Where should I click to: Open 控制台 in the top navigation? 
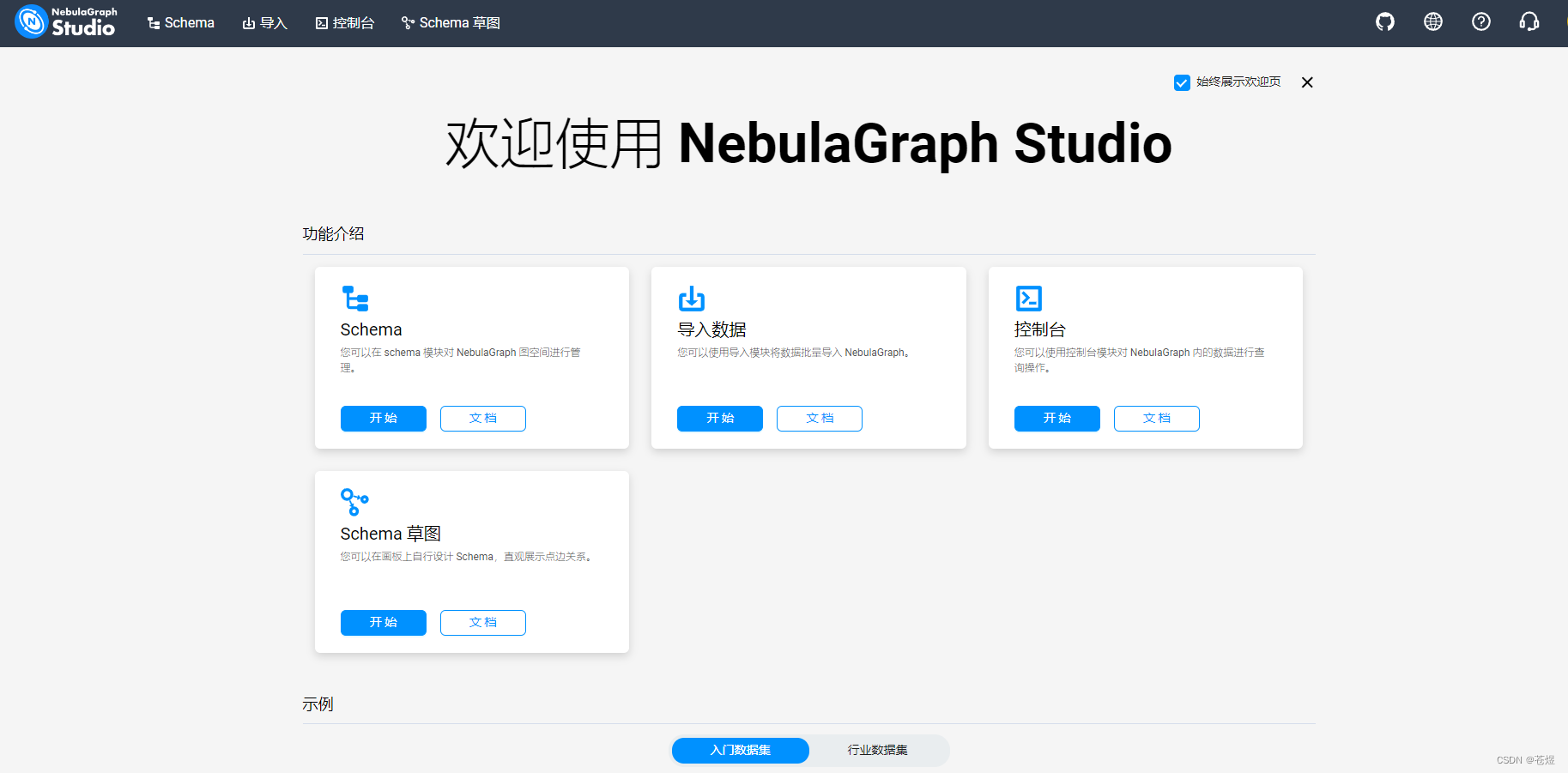(345, 23)
